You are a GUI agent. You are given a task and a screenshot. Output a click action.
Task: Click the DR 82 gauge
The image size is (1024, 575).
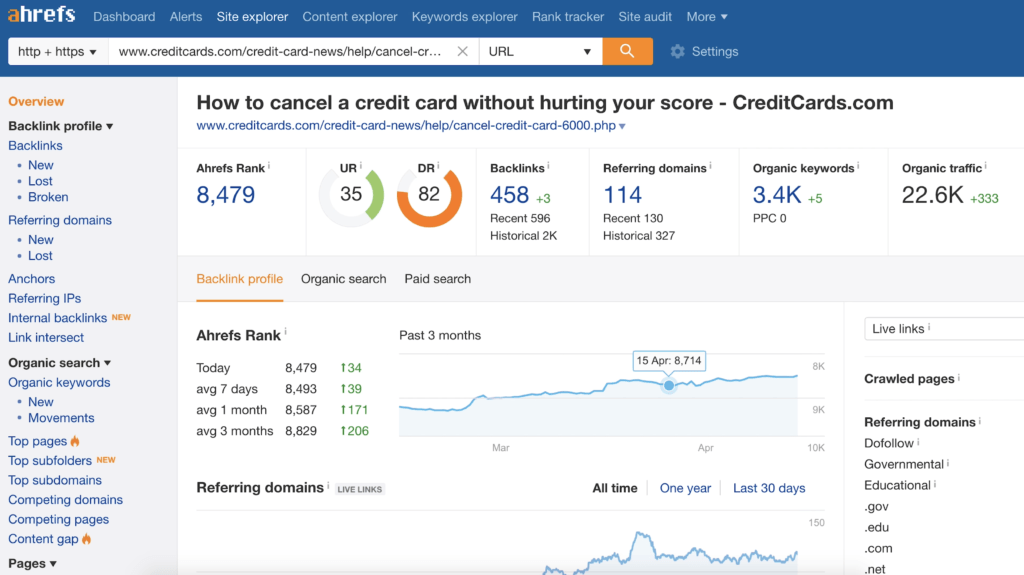coord(429,195)
